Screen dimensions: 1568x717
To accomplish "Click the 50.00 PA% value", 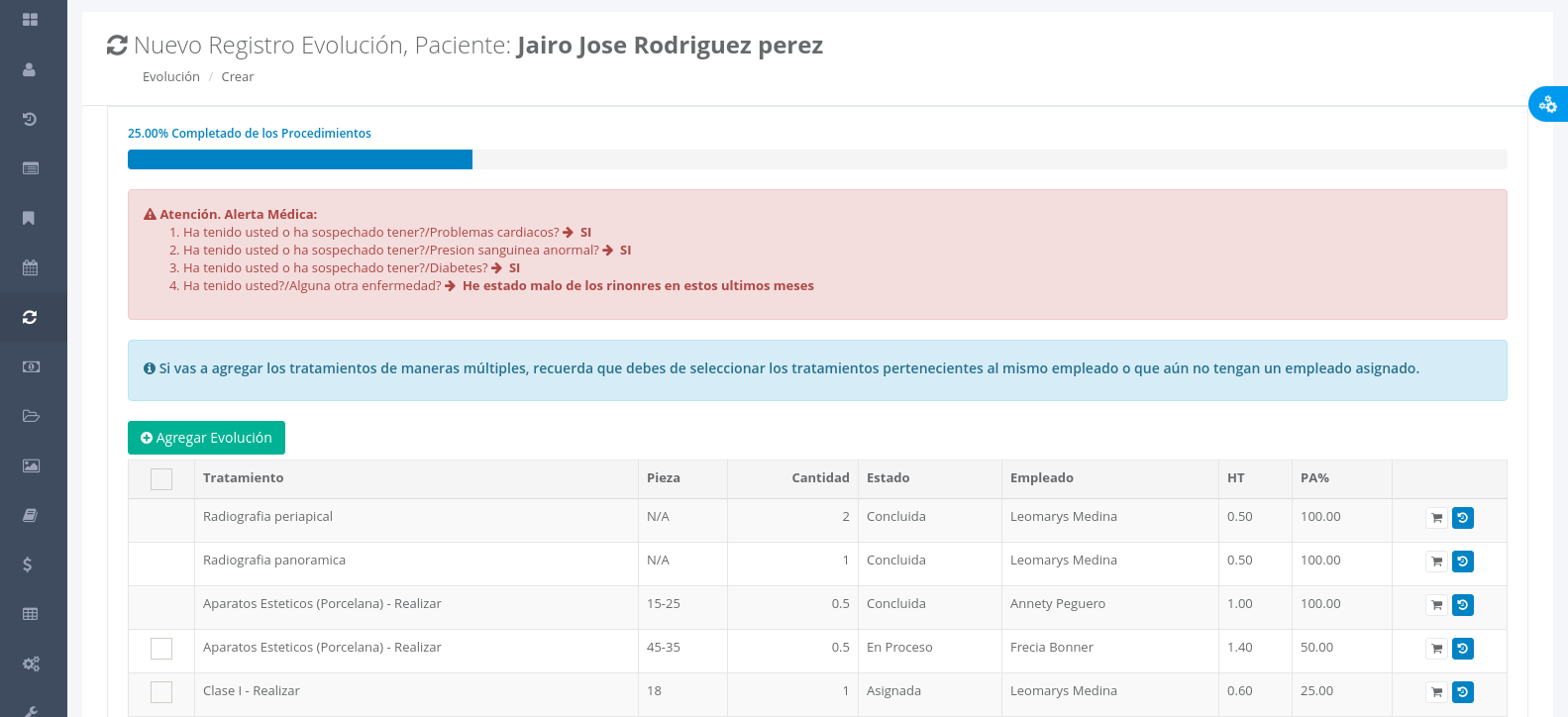I will [1316, 647].
